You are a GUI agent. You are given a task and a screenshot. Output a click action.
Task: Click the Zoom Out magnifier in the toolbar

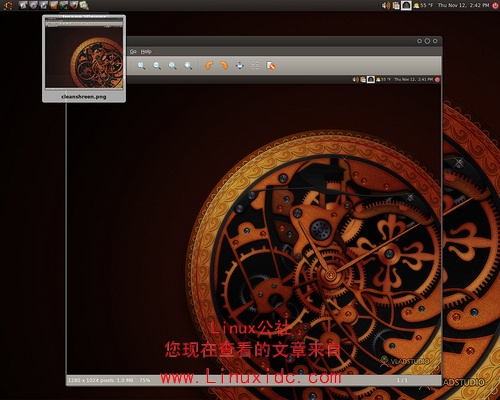point(157,66)
